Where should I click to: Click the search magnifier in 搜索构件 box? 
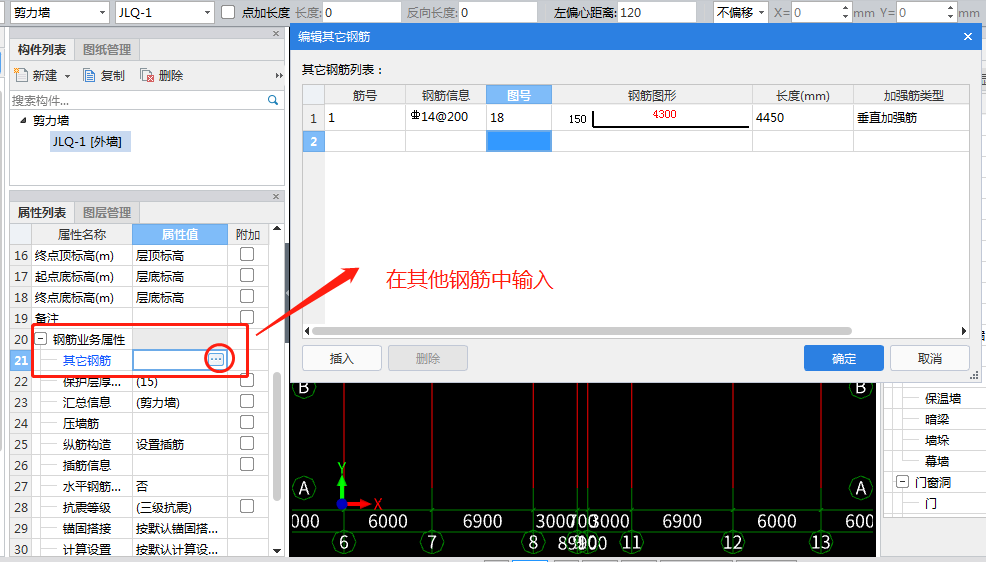pyautogui.click(x=273, y=100)
